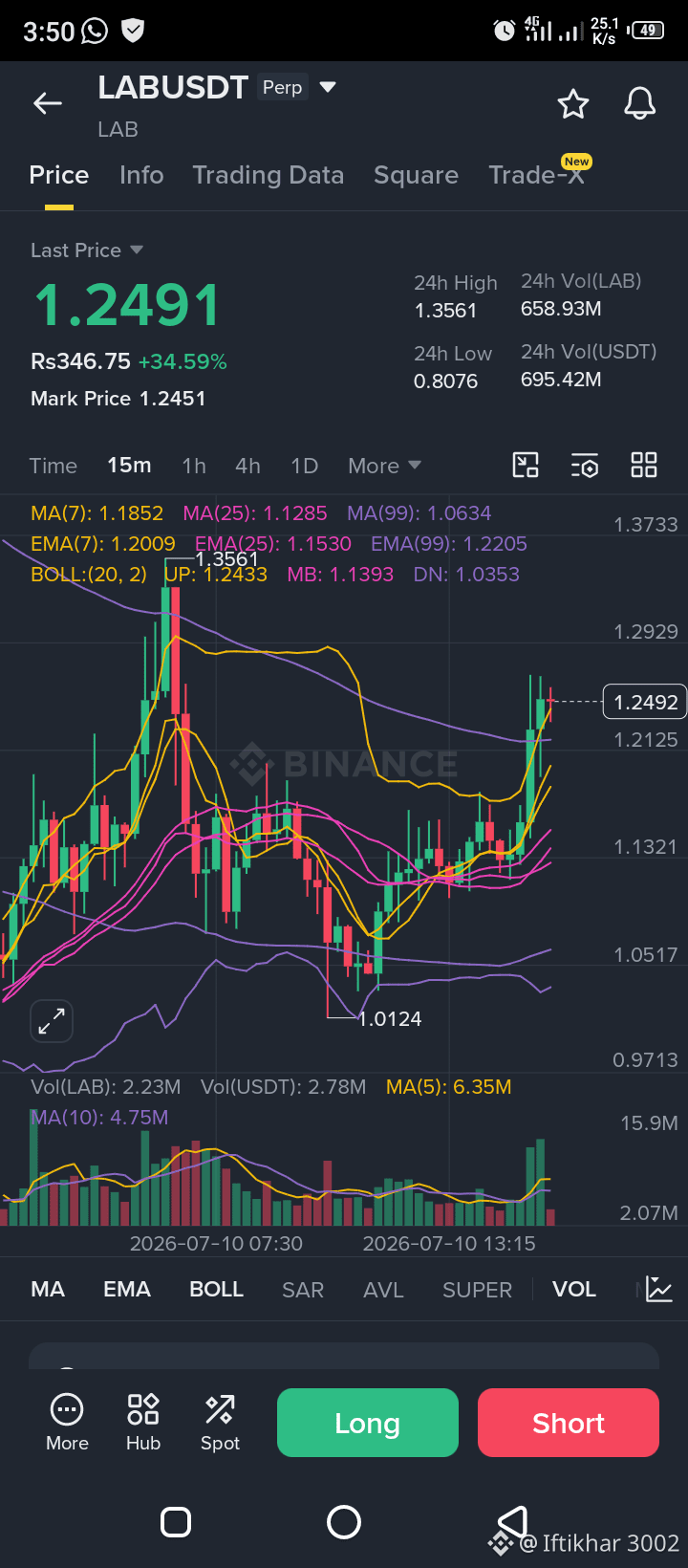Open the Trade-X tab
This screenshot has height=1568, width=688.
[x=537, y=175]
